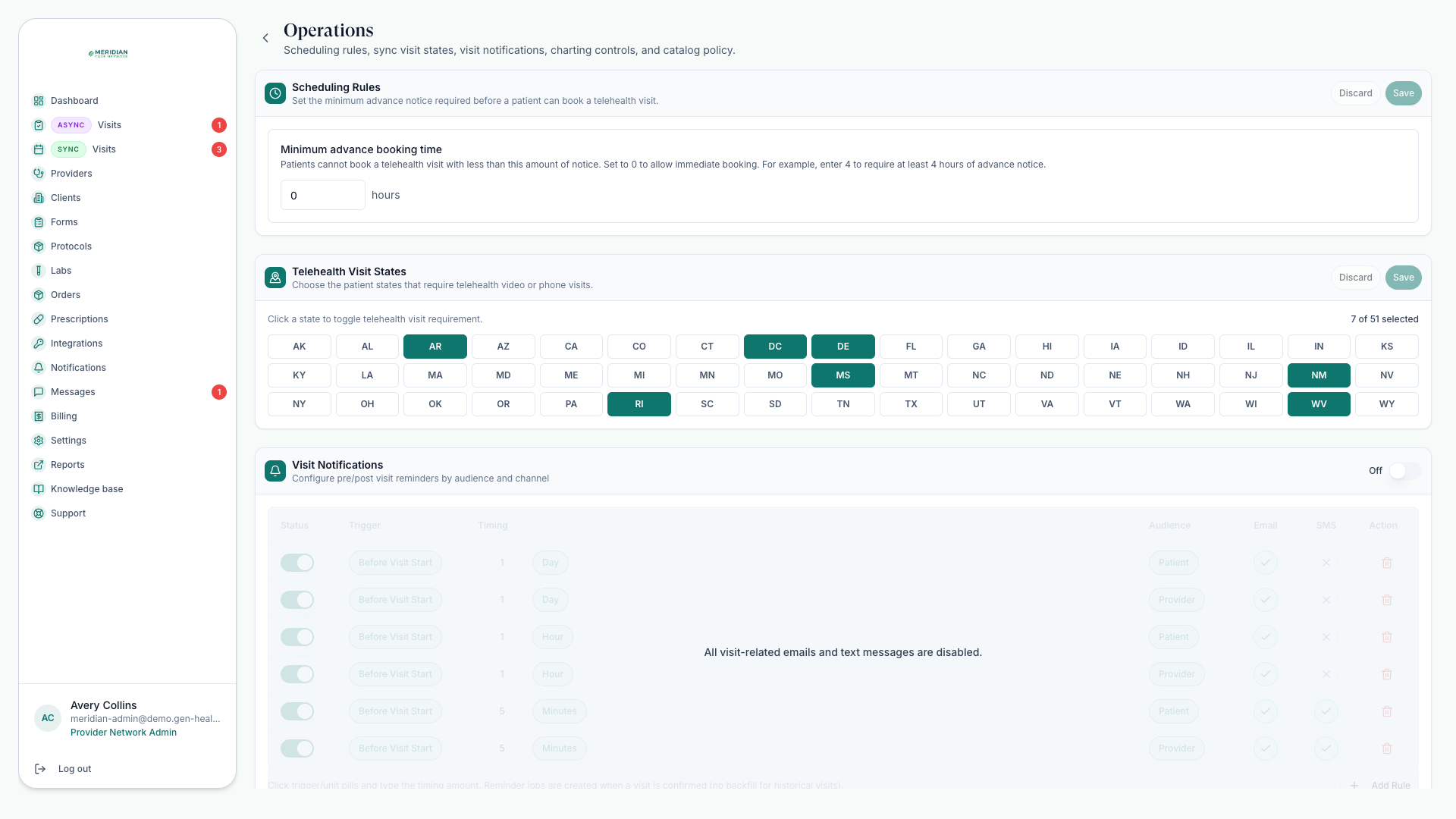Click the Provider Network Admin role label
Screen dimensions: 1456x819
point(124,733)
